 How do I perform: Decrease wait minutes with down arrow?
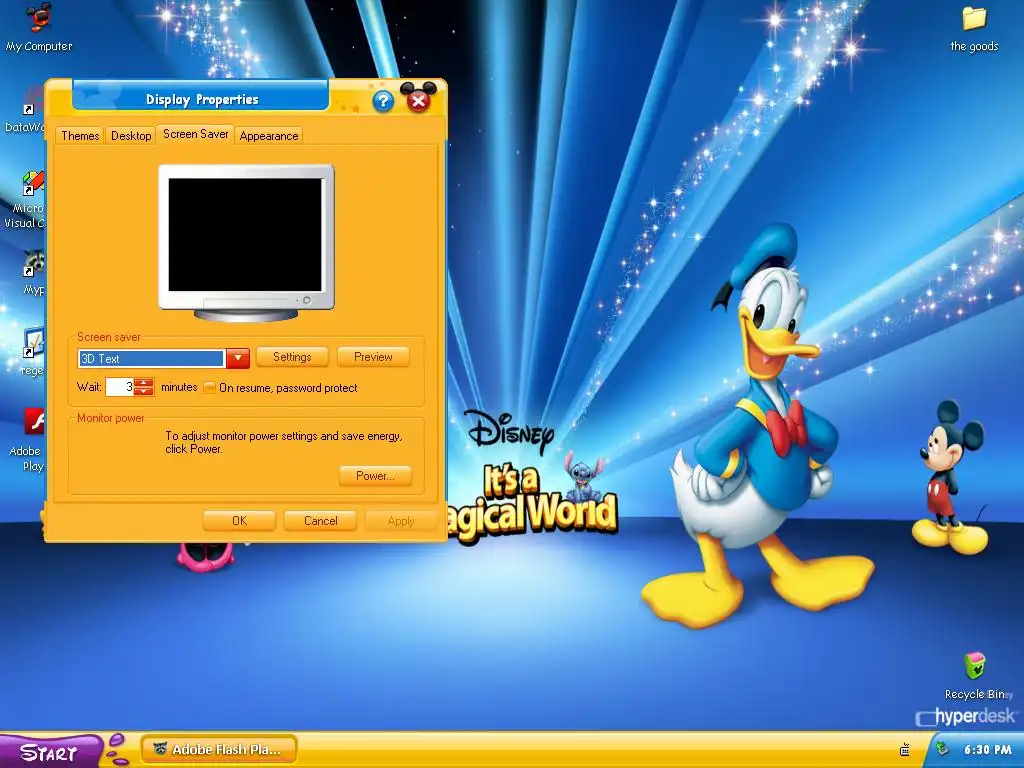[144, 391]
